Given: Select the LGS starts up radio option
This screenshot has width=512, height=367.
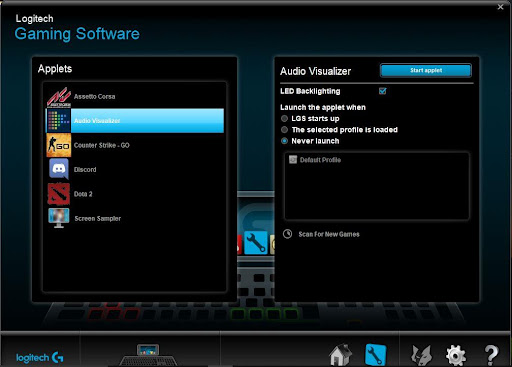Looking at the screenshot, I should point(284,119).
